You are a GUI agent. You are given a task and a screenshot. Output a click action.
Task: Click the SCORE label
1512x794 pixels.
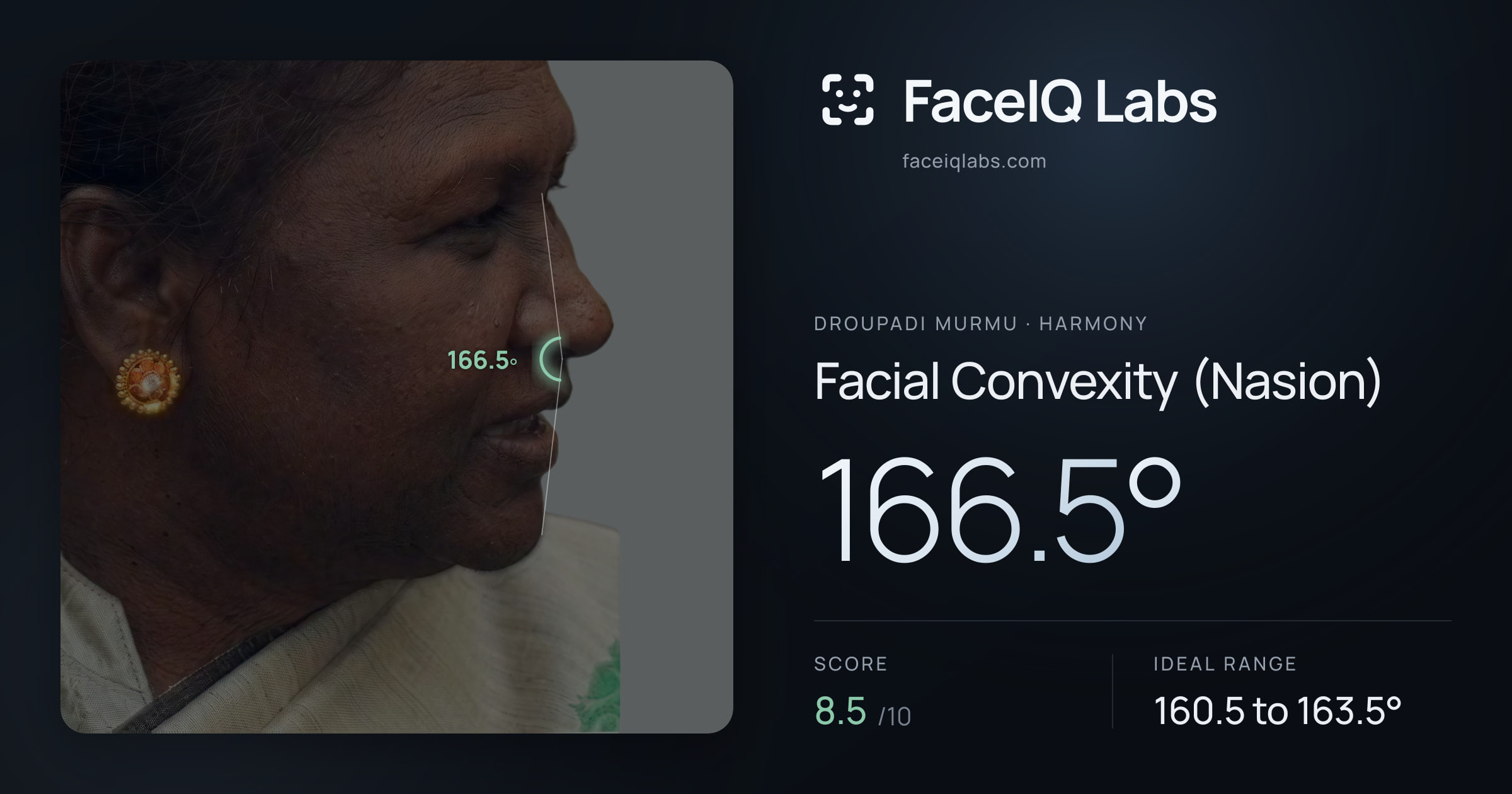click(x=850, y=664)
